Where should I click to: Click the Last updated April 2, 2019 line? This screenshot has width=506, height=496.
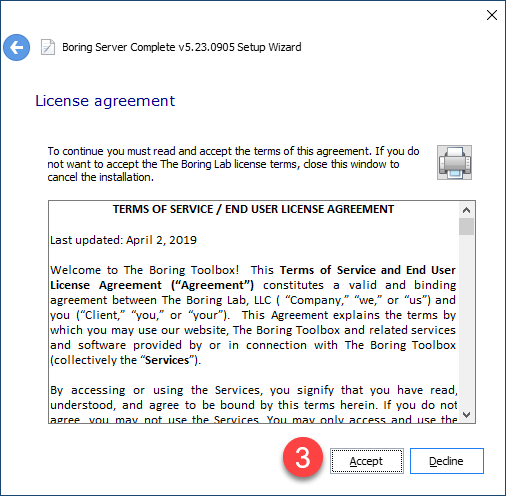coord(123,240)
